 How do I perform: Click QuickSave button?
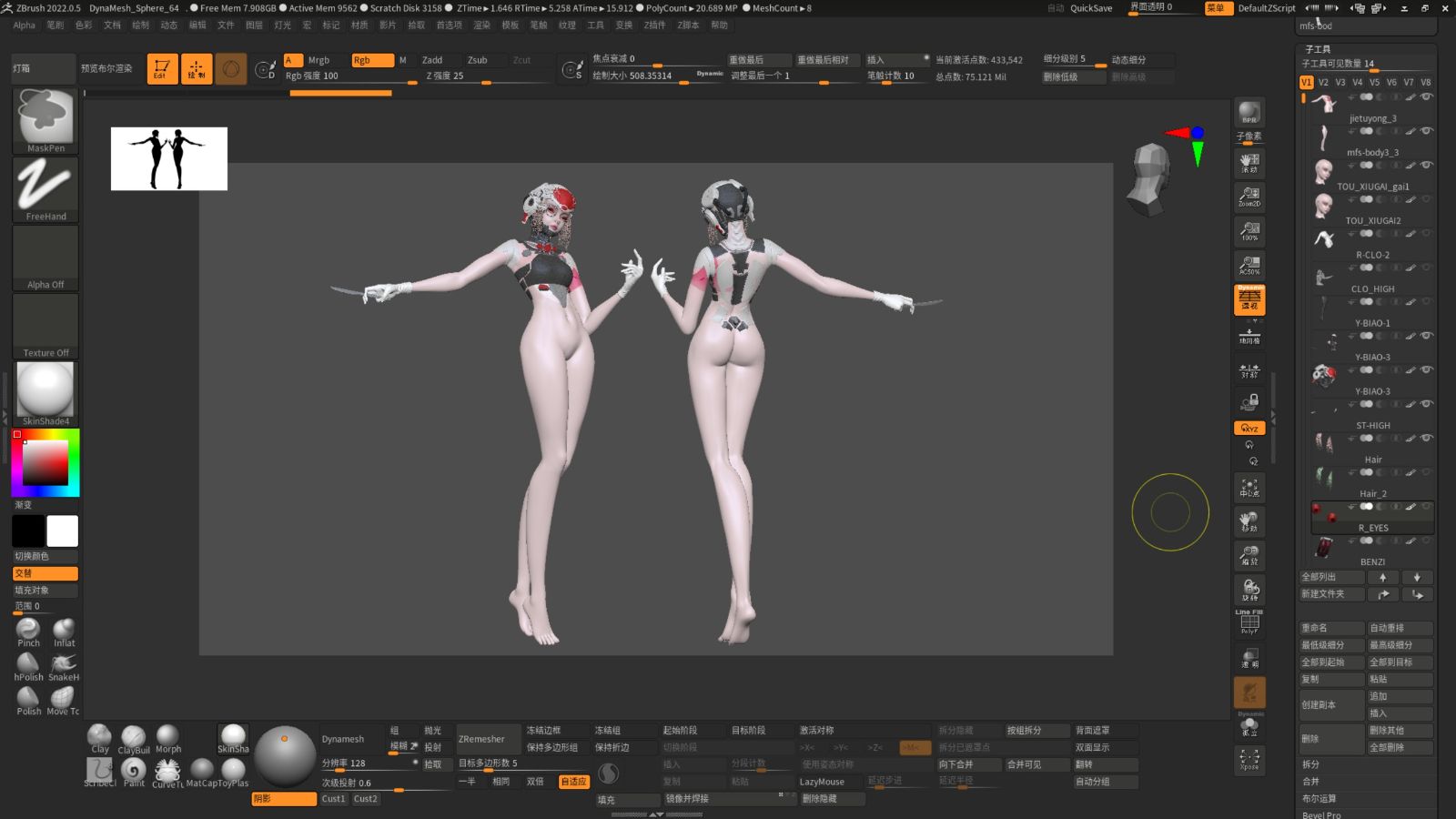pyautogui.click(x=1091, y=7)
